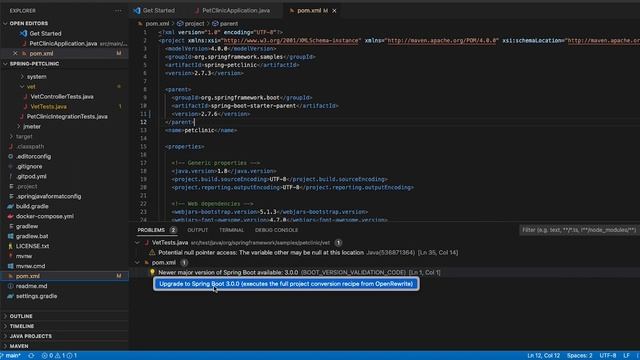Screen dimensions: 640x360
Task: Open errors and warnings status counter
Action: [59, 356]
